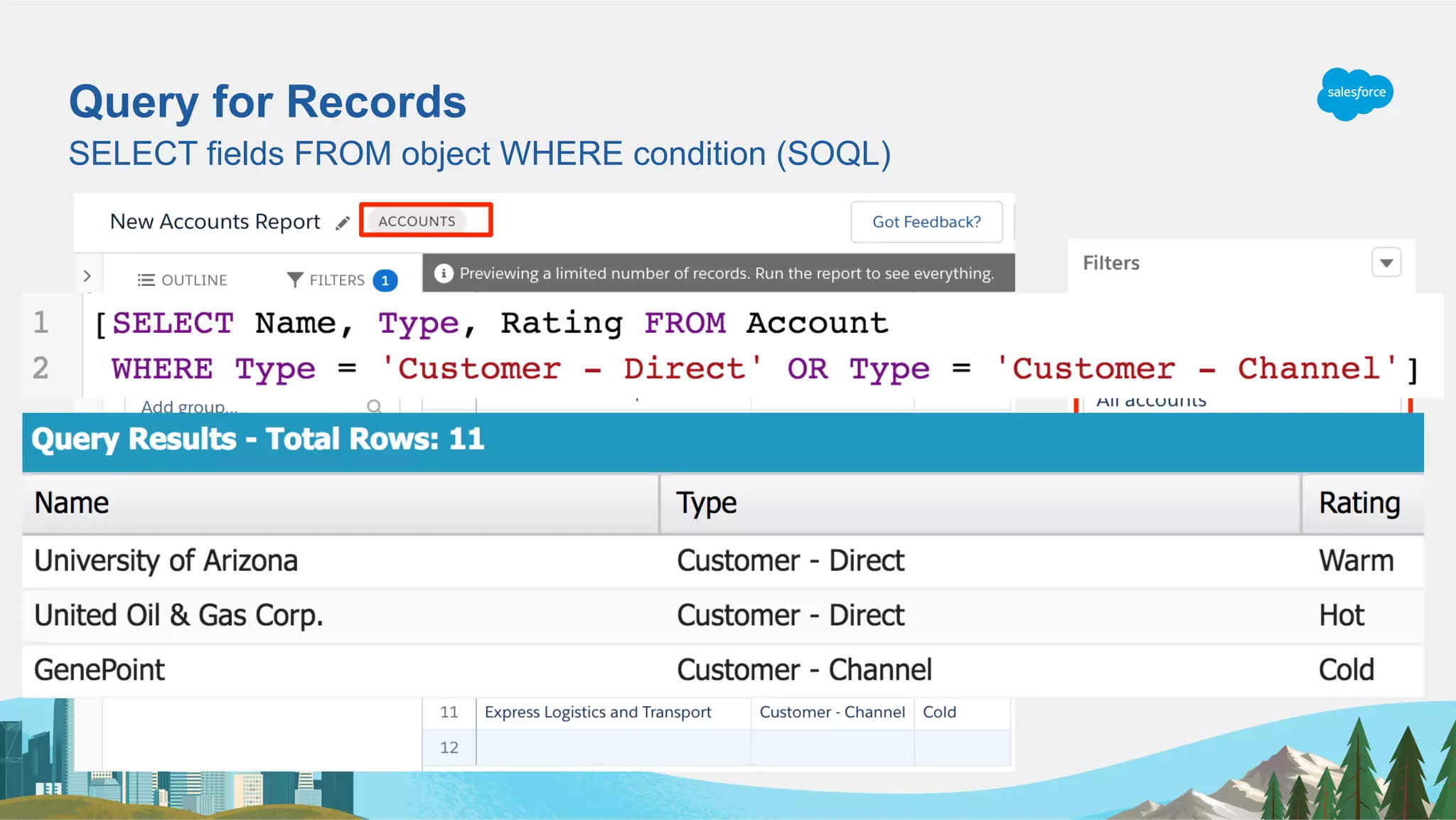The width and height of the screenshot is (1456, 820).
Task: Open the Got Feedback? link button
Action: tap(926, 222)
